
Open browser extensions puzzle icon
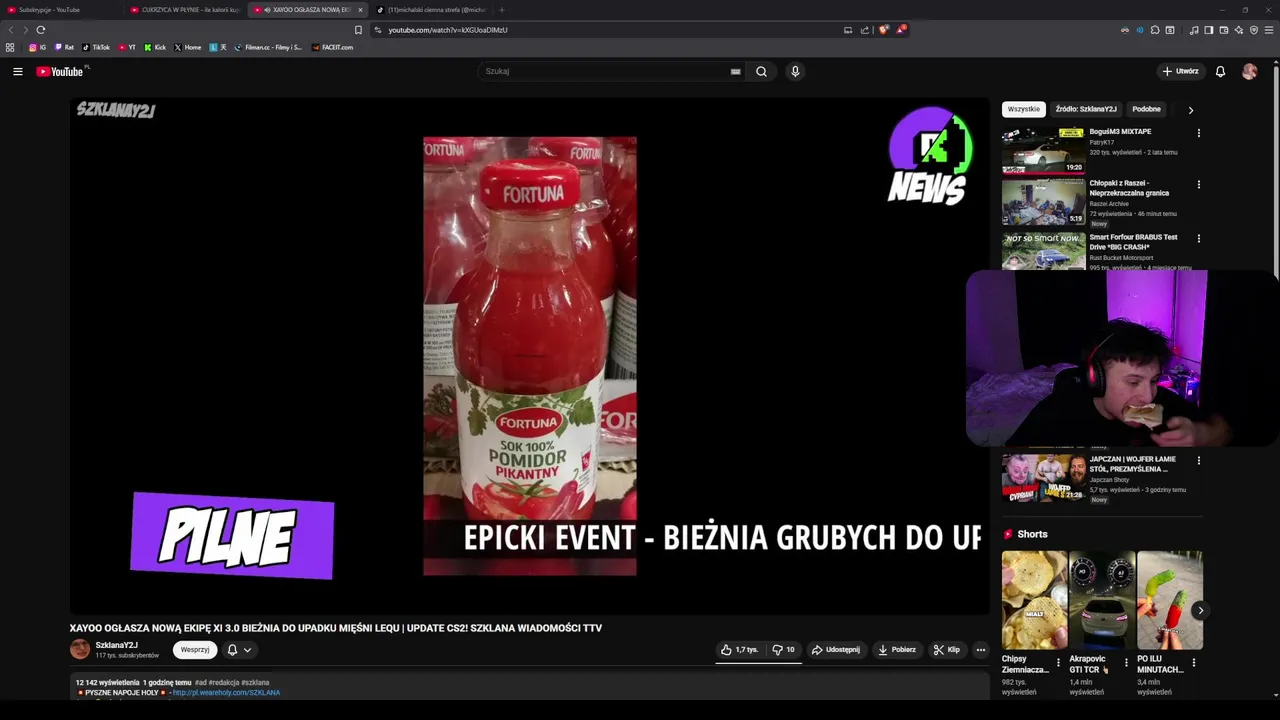click(1154, 30)
